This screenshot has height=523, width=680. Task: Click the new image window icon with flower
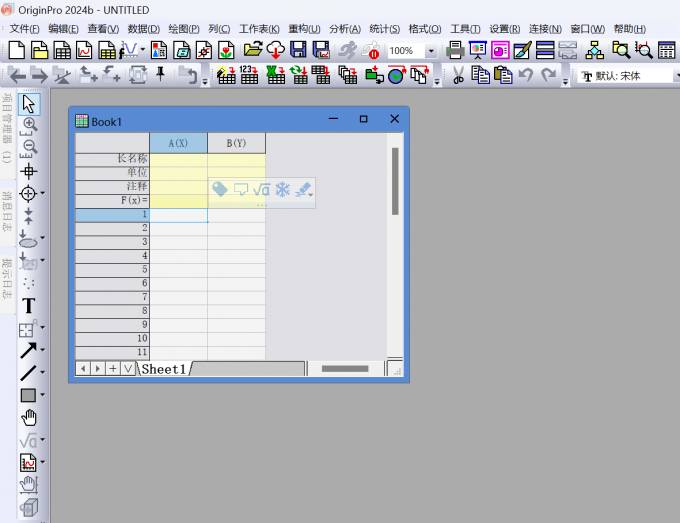point(226,50)
